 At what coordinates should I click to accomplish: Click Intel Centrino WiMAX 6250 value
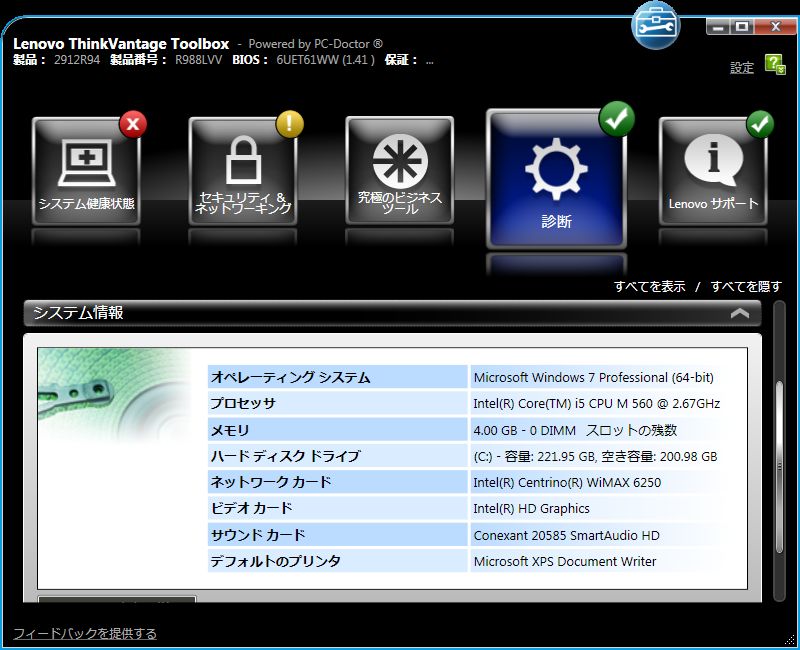coord(567,482)
